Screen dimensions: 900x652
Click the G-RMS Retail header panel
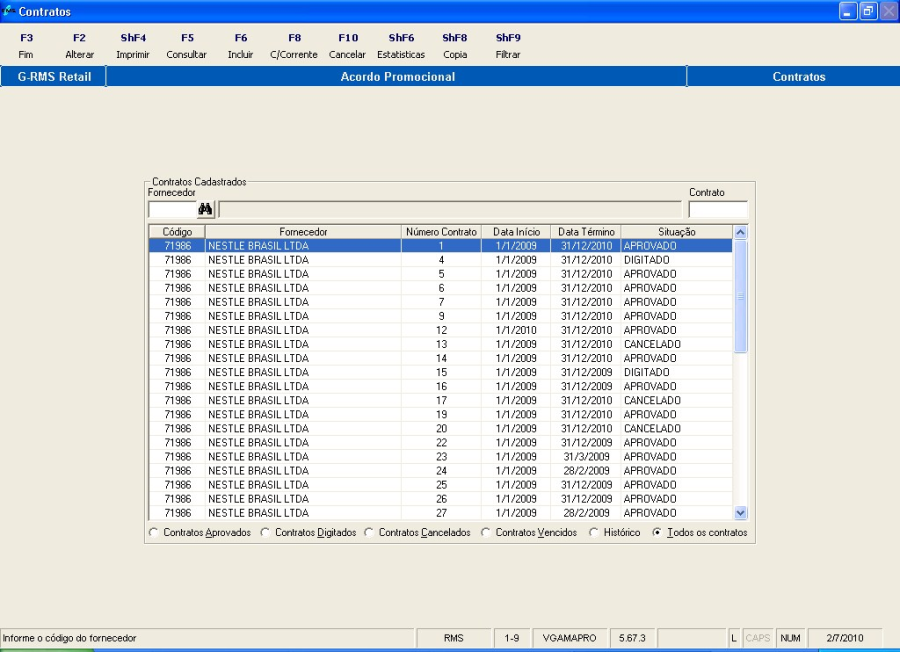point(53,76)
